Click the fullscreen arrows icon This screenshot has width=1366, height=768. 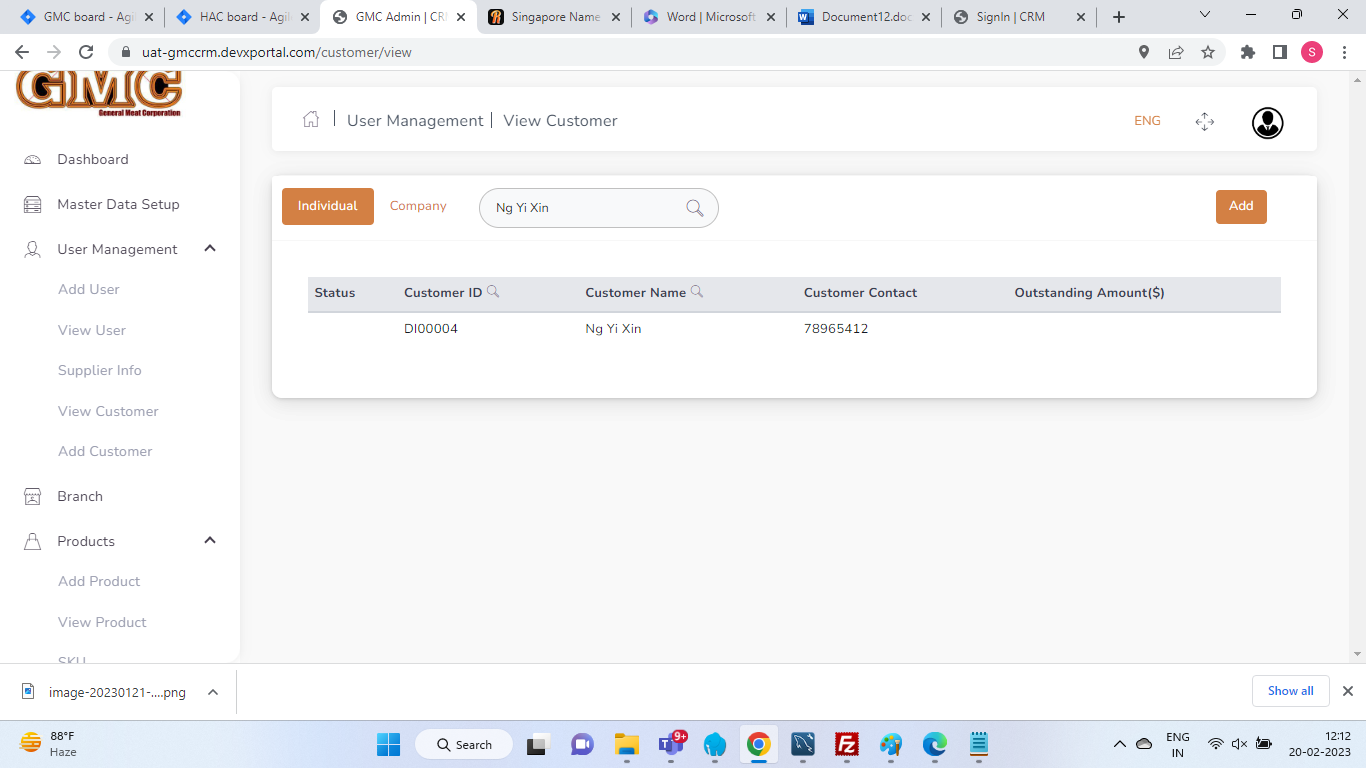1204,122
